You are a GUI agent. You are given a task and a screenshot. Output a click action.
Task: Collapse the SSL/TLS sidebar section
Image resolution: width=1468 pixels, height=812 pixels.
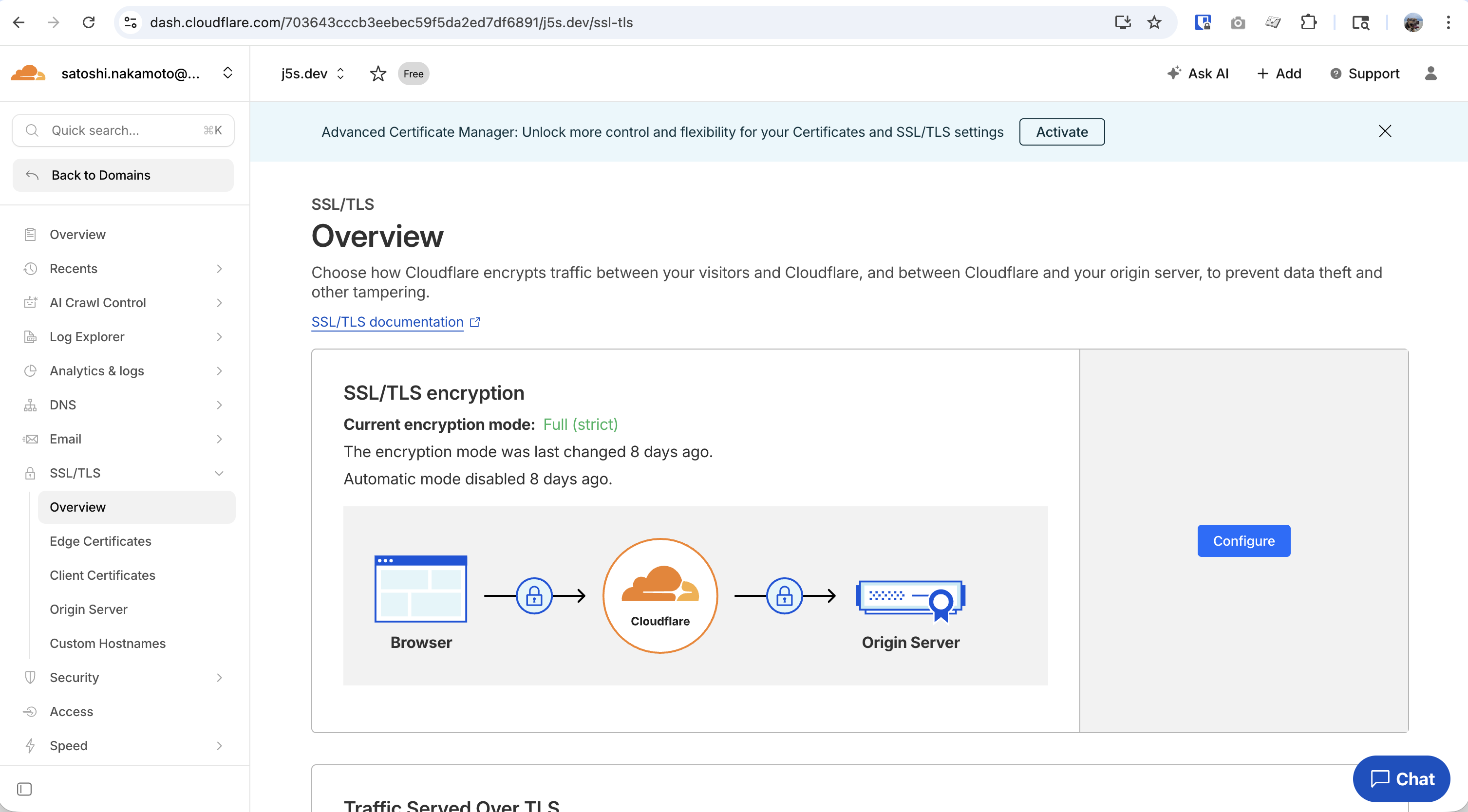coord(219,473)
